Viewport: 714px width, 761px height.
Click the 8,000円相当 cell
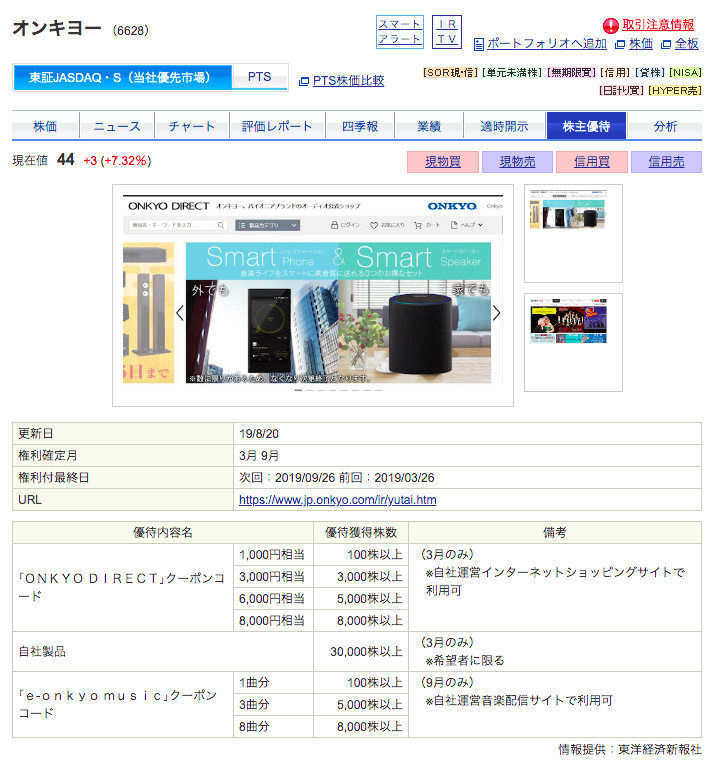click(273, 621)
